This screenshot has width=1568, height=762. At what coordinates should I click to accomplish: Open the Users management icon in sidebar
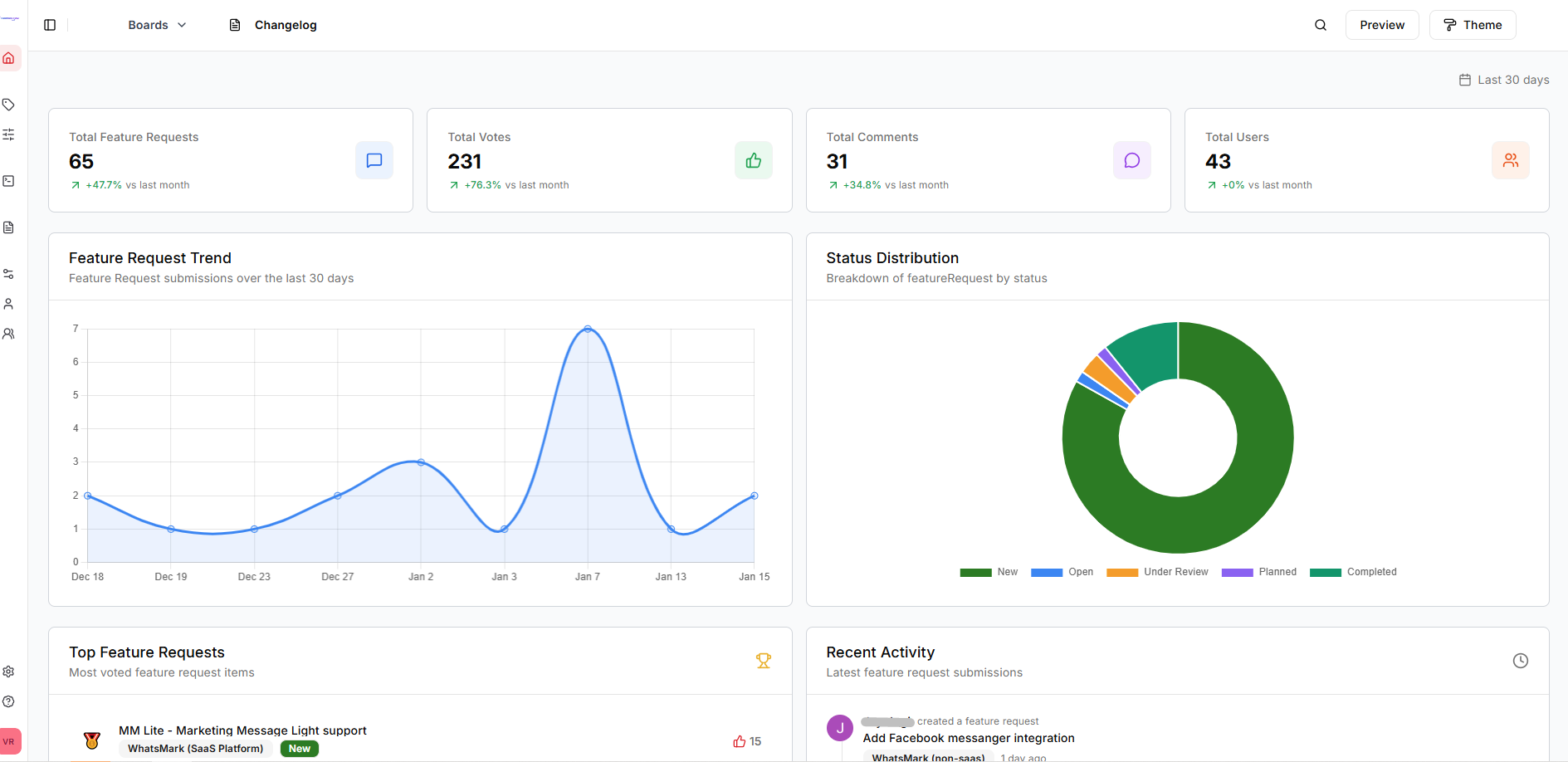tap(9, 303)
